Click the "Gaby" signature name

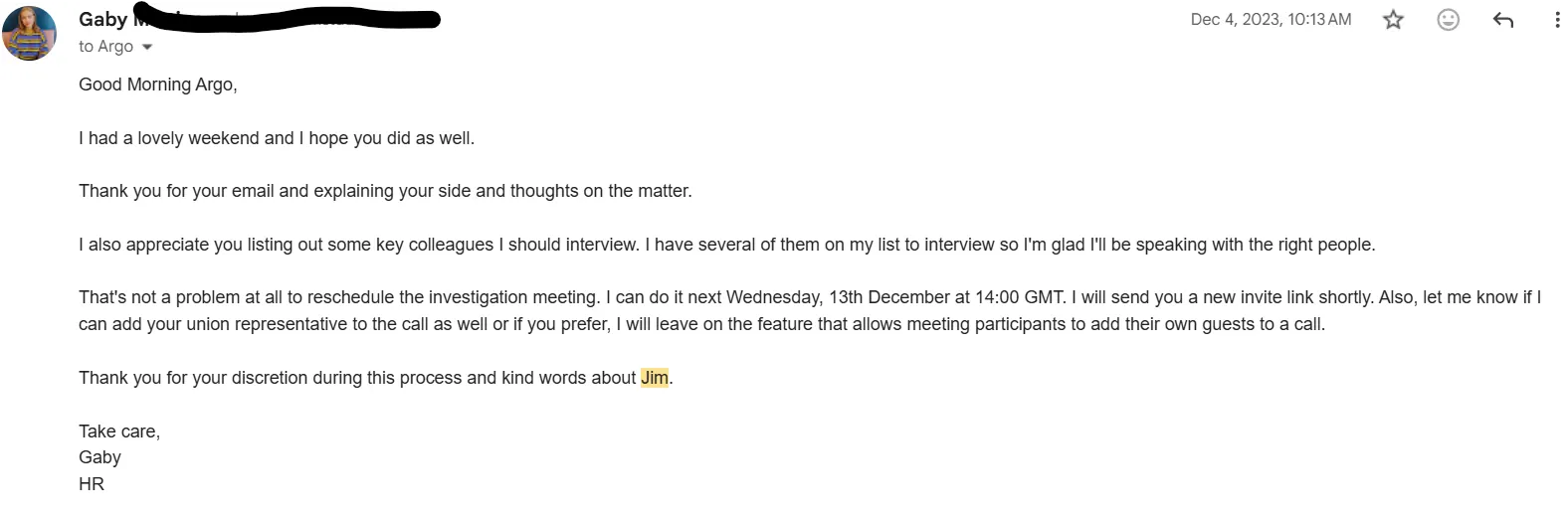pos(99,457)
